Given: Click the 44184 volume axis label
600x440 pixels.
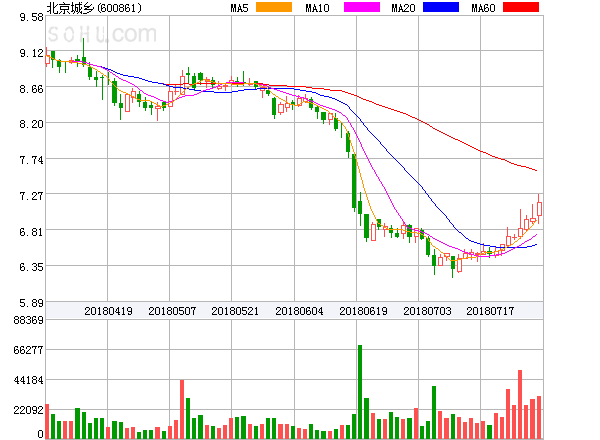Looking at the screenshot, I should (x=29, y=380).
